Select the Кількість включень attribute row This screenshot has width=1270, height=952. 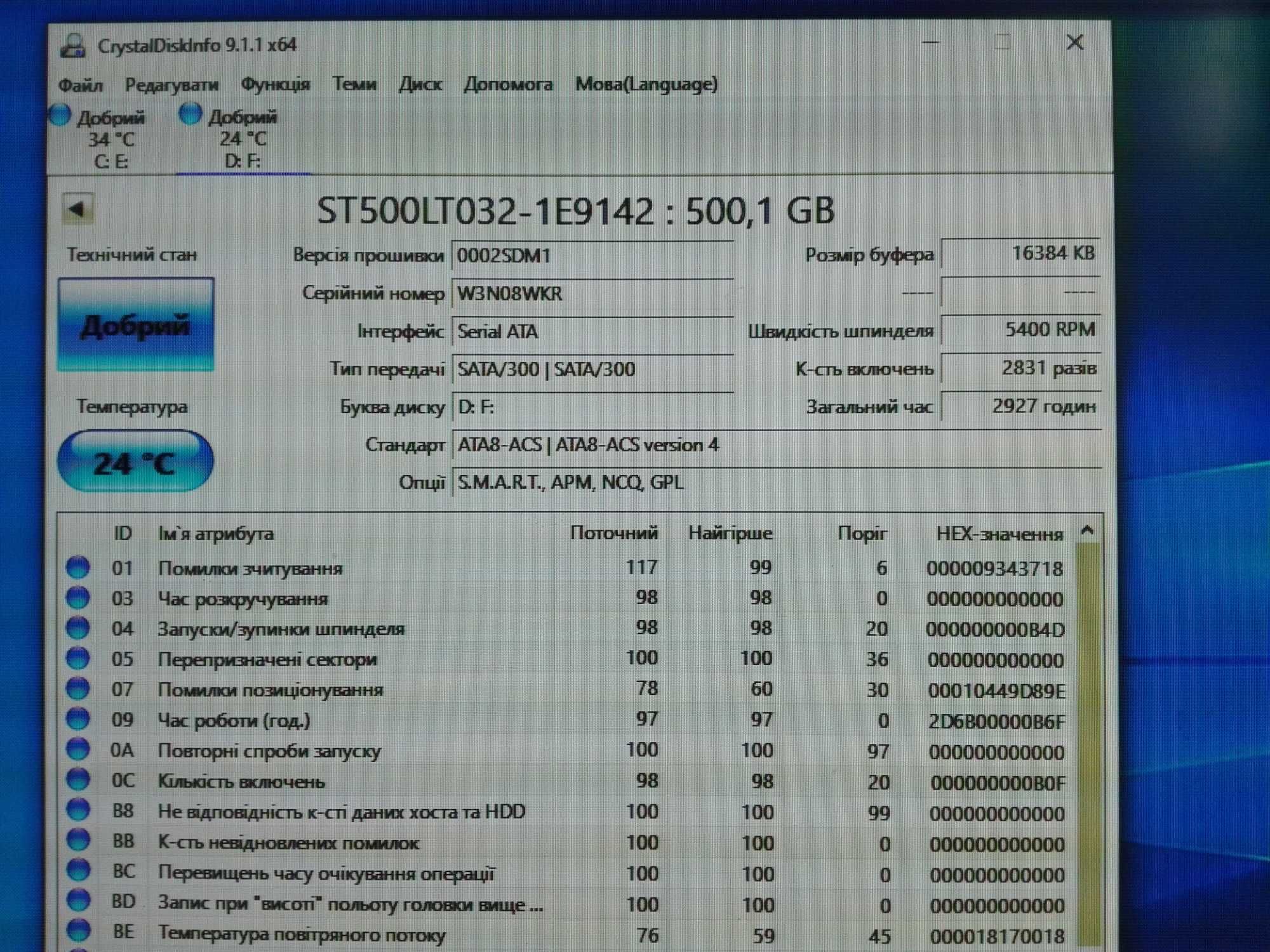point(568,781)
